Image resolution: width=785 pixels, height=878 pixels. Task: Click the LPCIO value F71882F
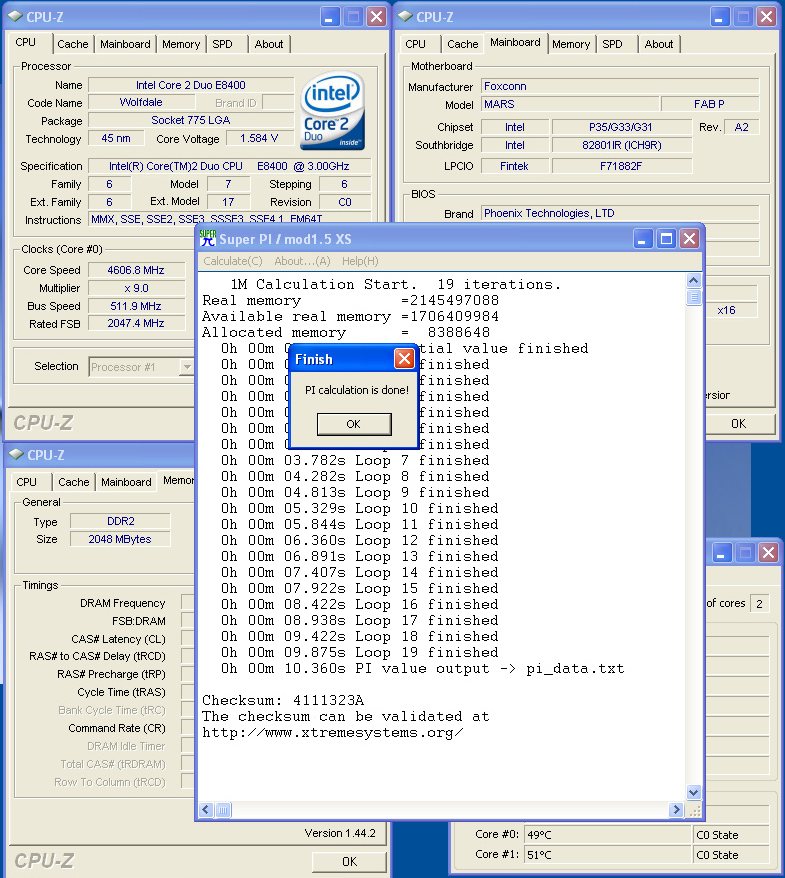pyautogui.click(x=622, y=166)
